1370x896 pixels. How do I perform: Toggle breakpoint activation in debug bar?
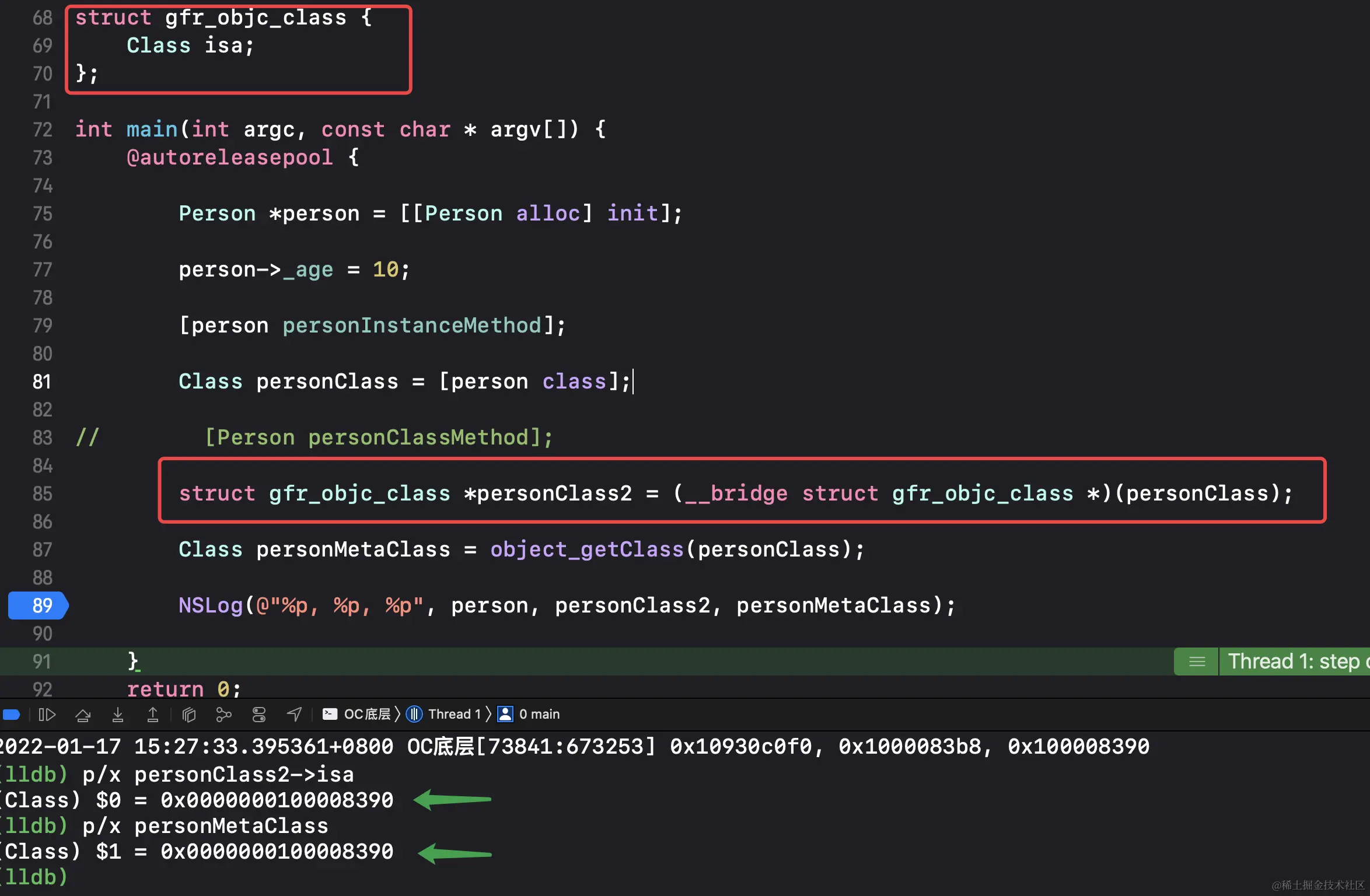click(12, 715)
